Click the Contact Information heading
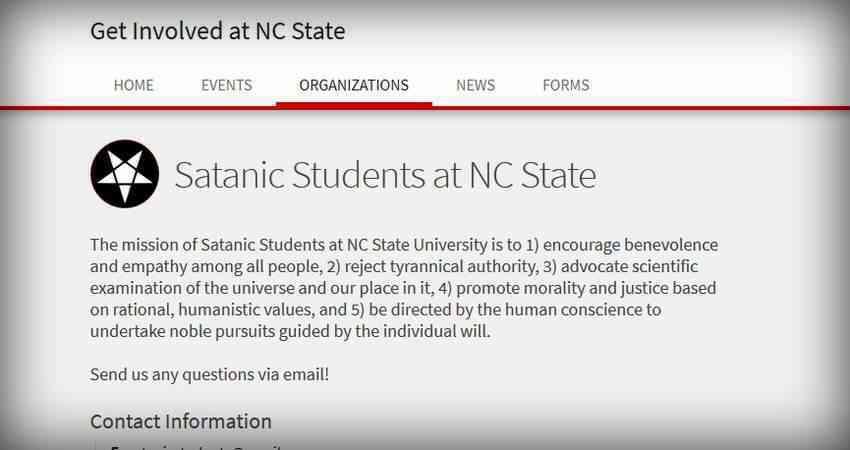This screenshot has width=850, height=450. point(181,421)
